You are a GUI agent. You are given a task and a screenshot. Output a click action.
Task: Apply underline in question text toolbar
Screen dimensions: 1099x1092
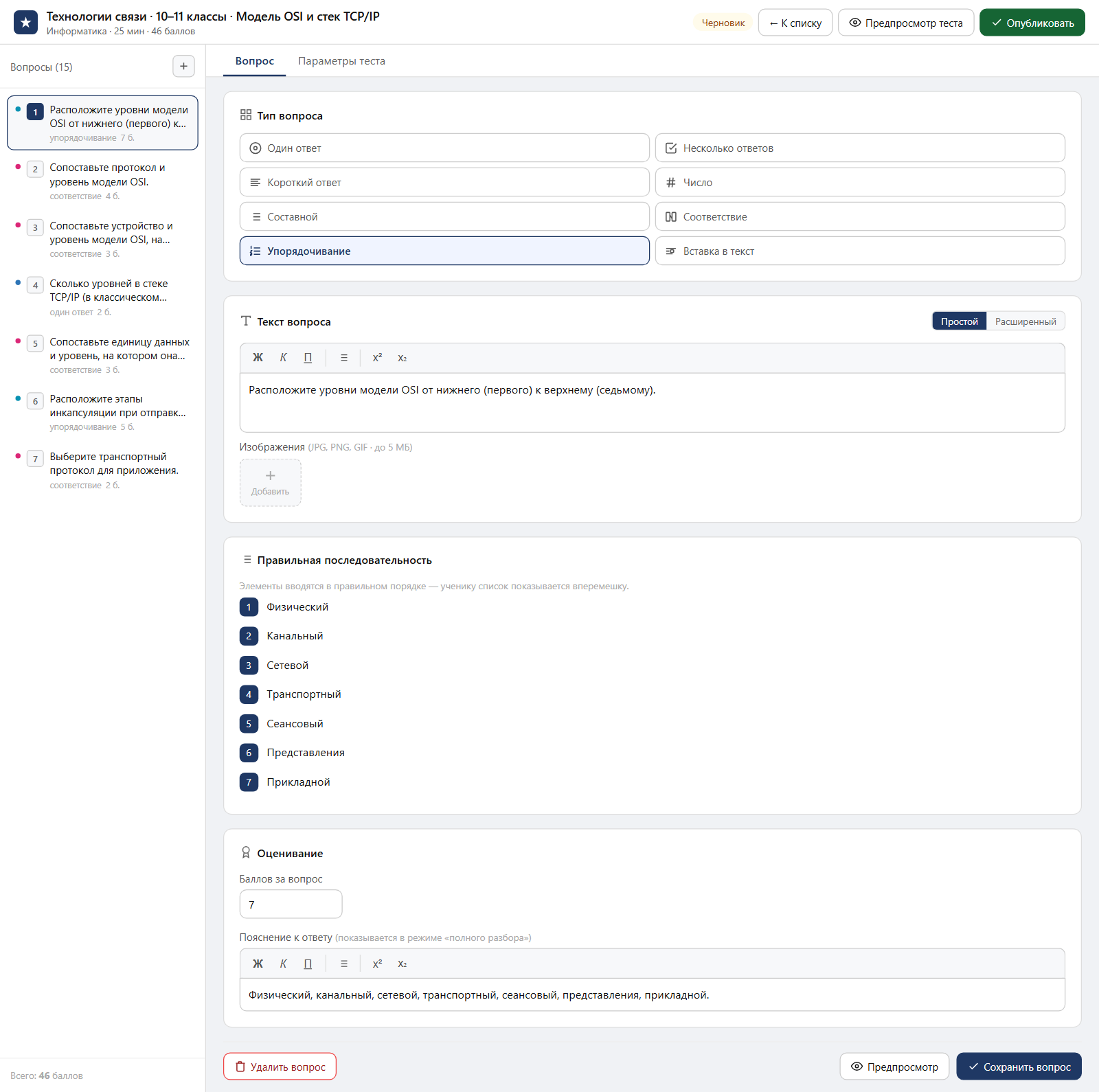click(308, 358)
